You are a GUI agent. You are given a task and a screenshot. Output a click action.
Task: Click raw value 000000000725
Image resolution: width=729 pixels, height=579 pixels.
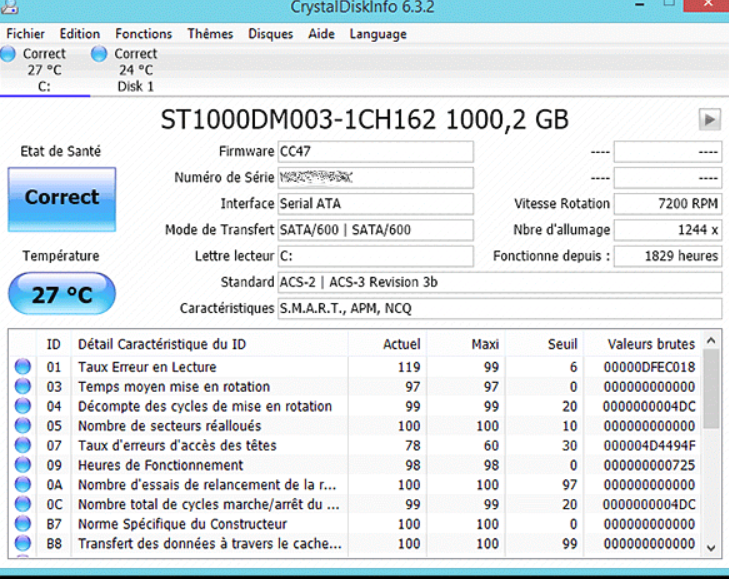649,465
